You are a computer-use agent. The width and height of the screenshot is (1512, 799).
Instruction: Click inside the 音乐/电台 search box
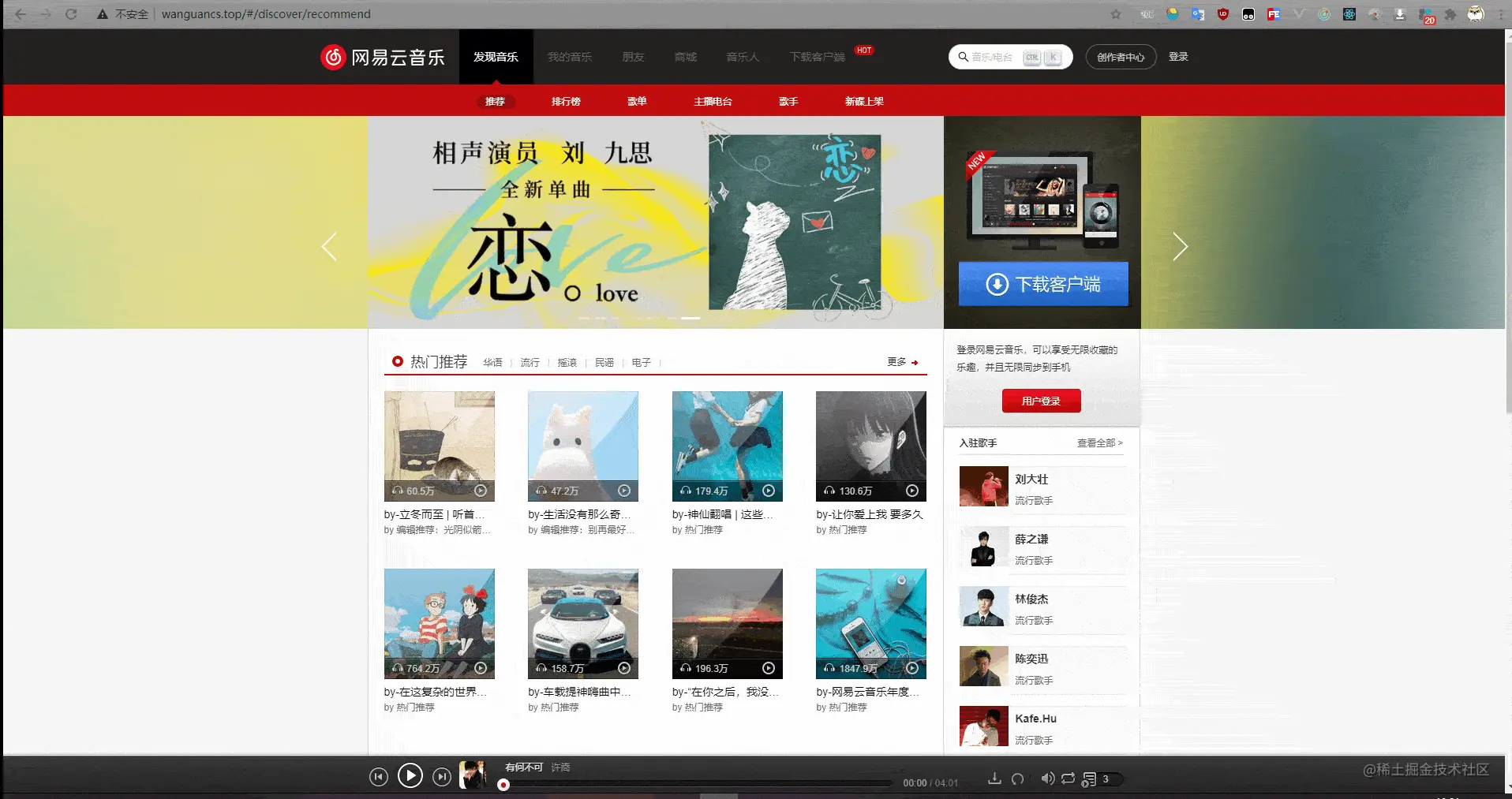[1011, 57]
